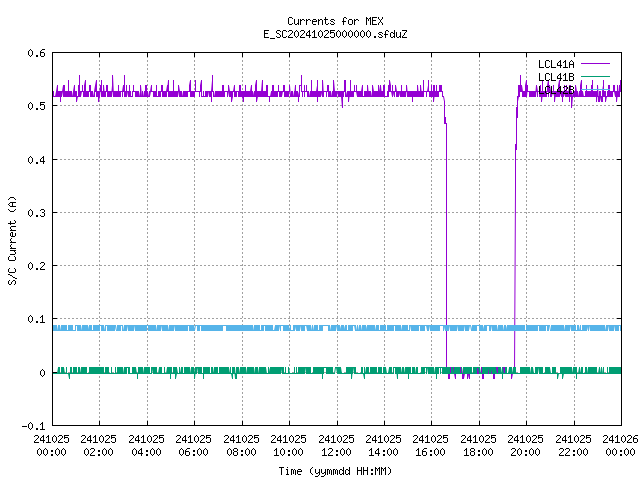Viewport: 640px width, 480px height.
Task: Click the x-axis tick "241025 22:00"
Action: click(x=573, y=446)
